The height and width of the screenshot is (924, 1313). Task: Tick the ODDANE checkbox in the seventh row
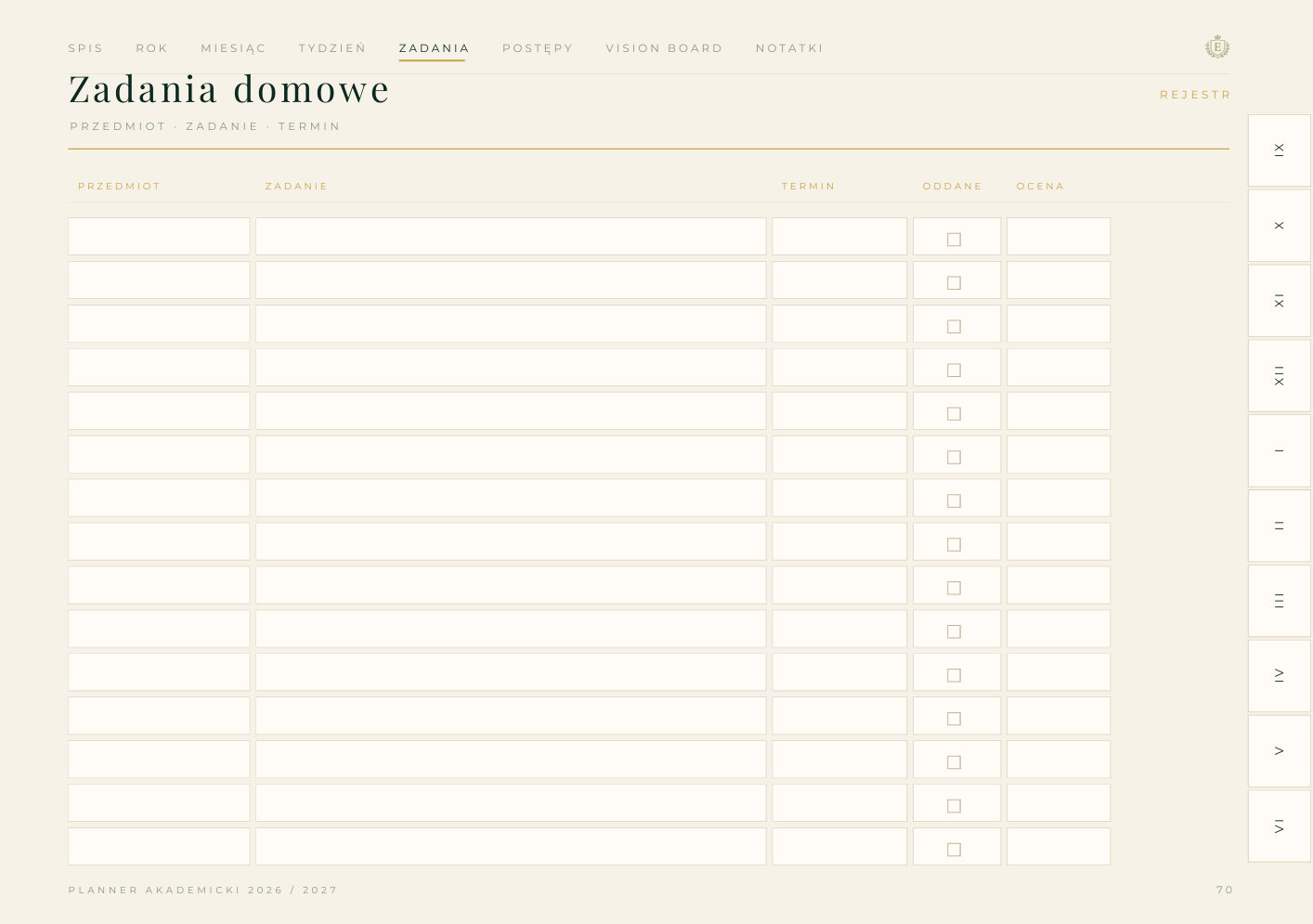tap(954, 501)
